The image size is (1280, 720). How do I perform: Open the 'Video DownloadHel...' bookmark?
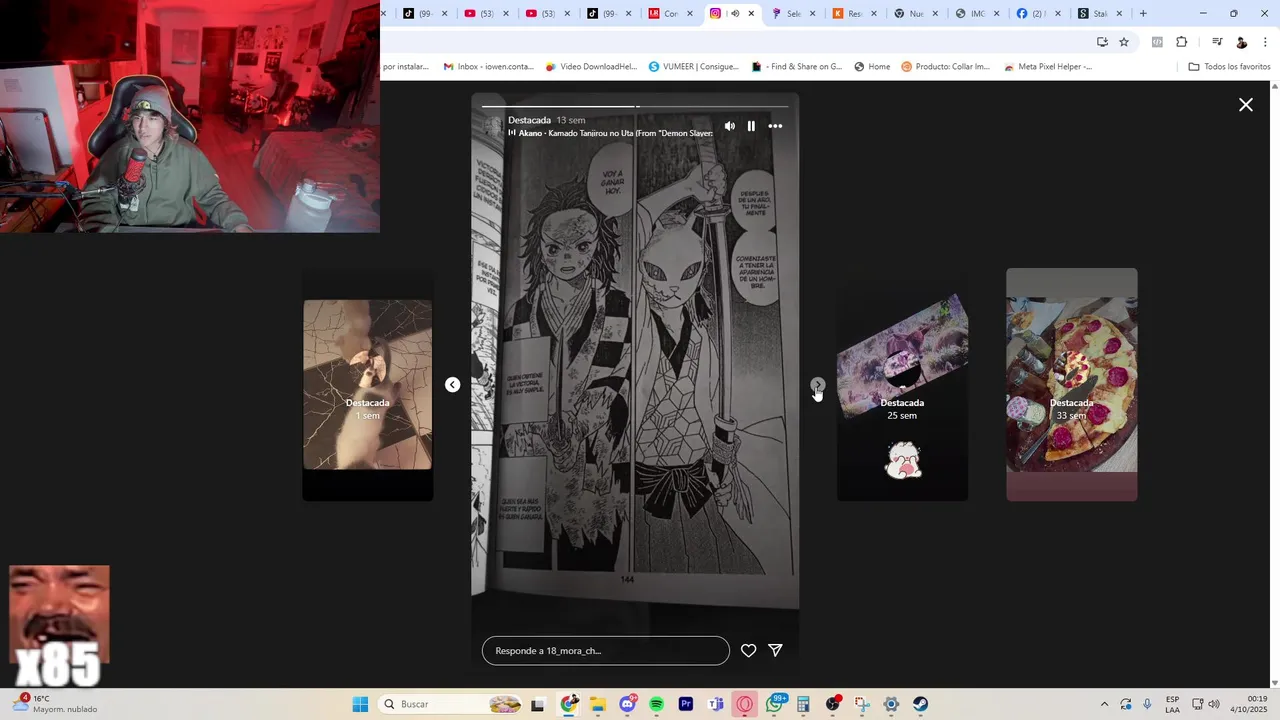[591, 67]
